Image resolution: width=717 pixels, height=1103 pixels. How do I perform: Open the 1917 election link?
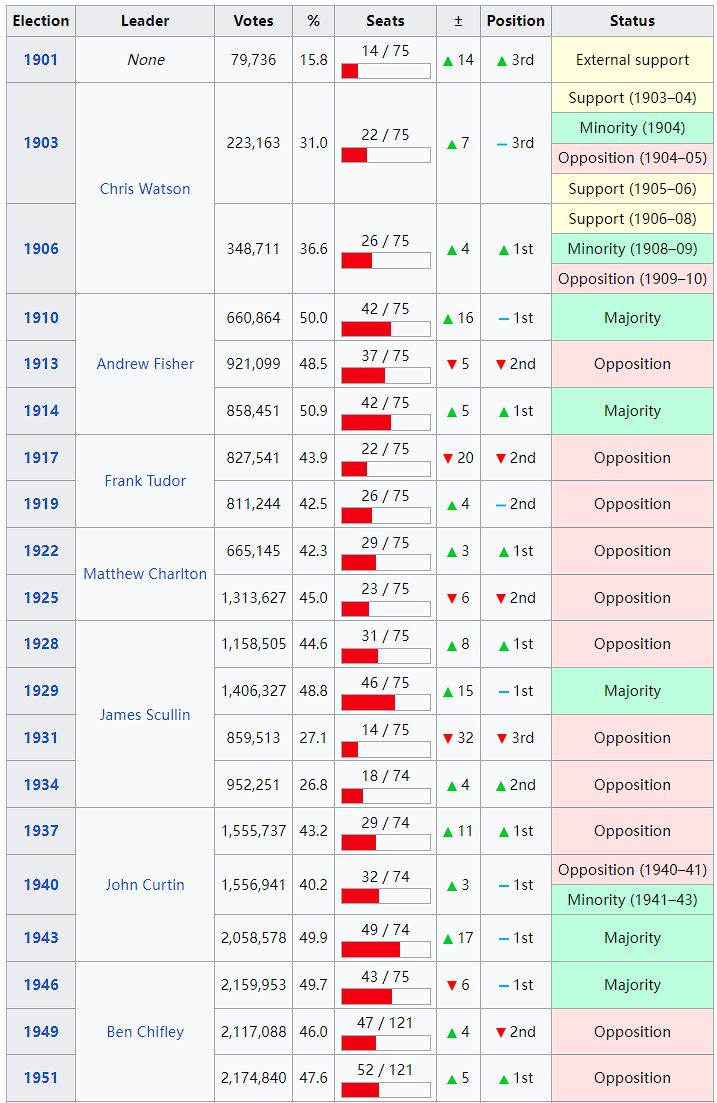pos(41,458)
